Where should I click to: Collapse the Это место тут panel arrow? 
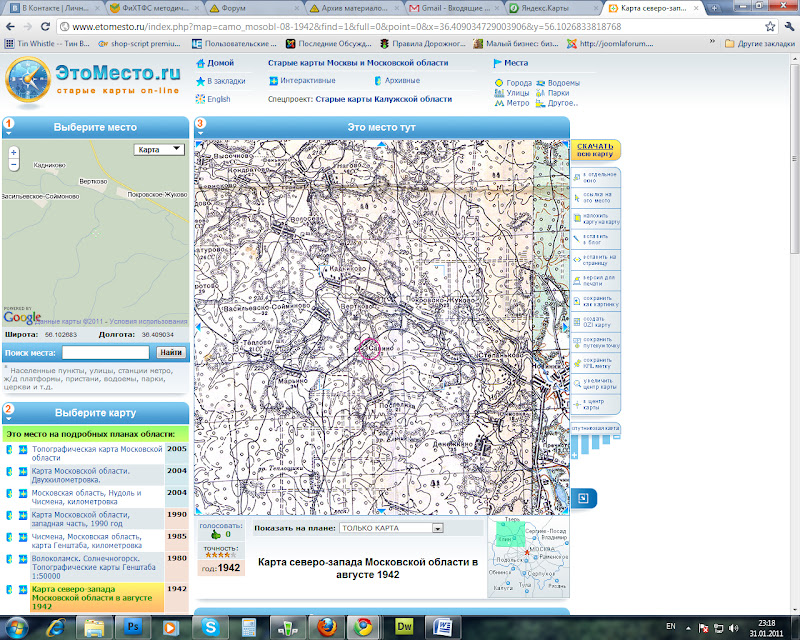coord(201,134)
